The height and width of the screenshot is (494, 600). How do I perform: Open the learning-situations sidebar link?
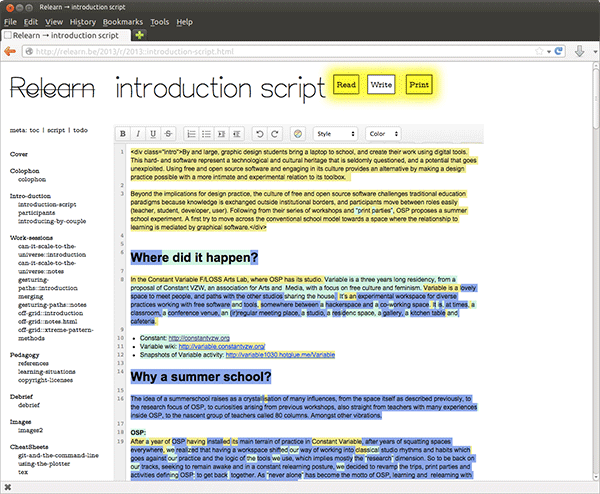click(x=47, y=372)
